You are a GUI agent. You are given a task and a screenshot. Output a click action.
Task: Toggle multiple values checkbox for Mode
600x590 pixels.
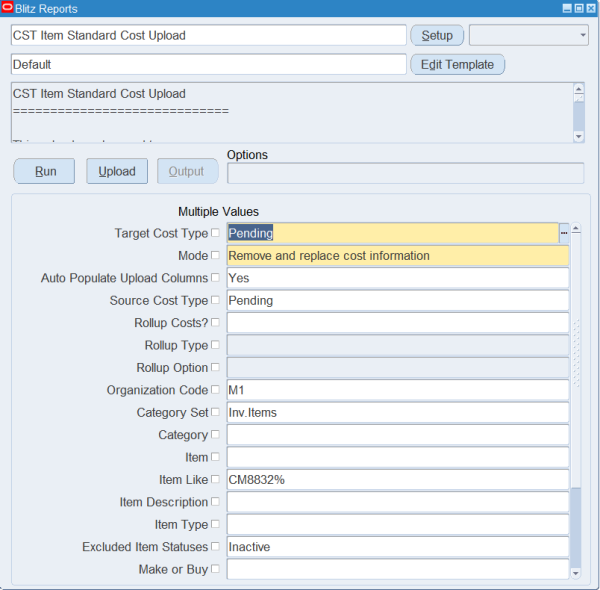pyautogui.click(x=215, y=255)
